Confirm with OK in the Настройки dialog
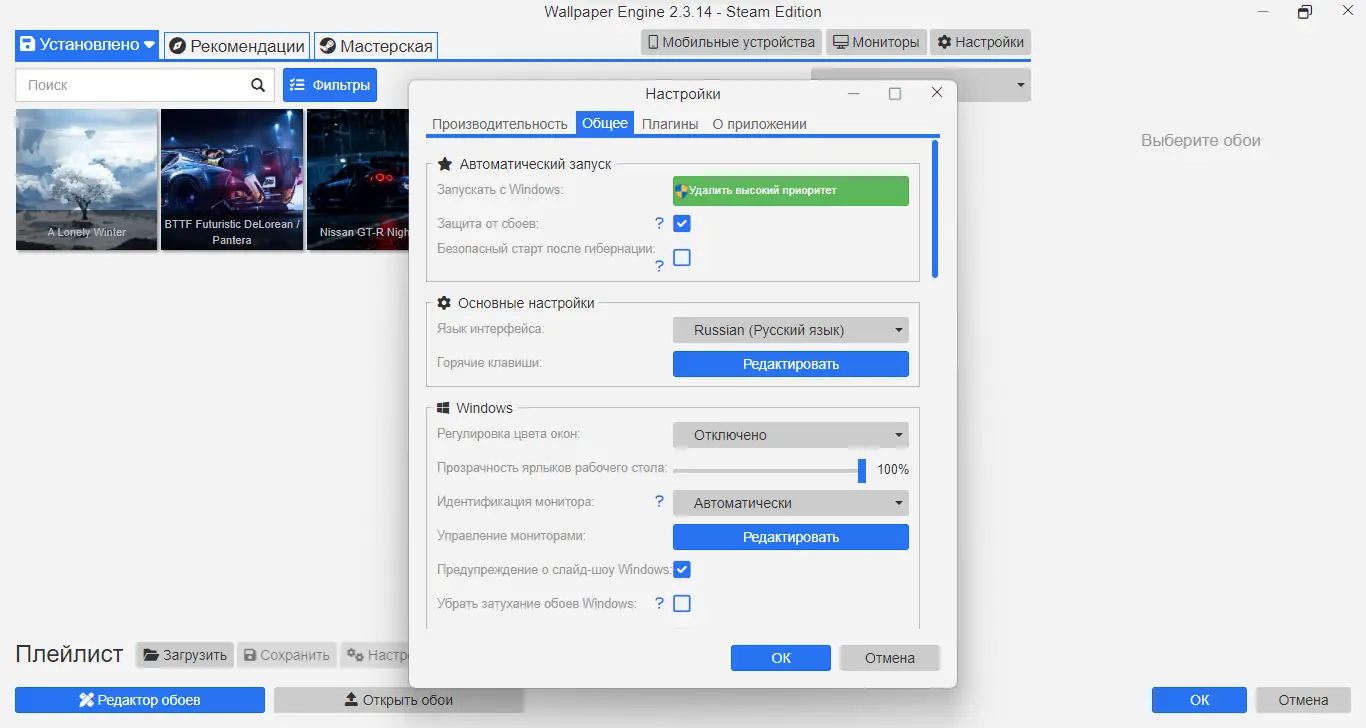The height and width of the screenshot is (728, 1366). pos(781,658)
